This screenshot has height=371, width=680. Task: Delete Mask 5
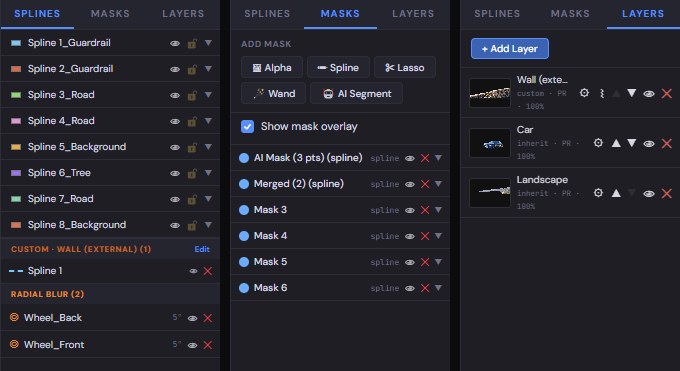[x=425, y=263]
